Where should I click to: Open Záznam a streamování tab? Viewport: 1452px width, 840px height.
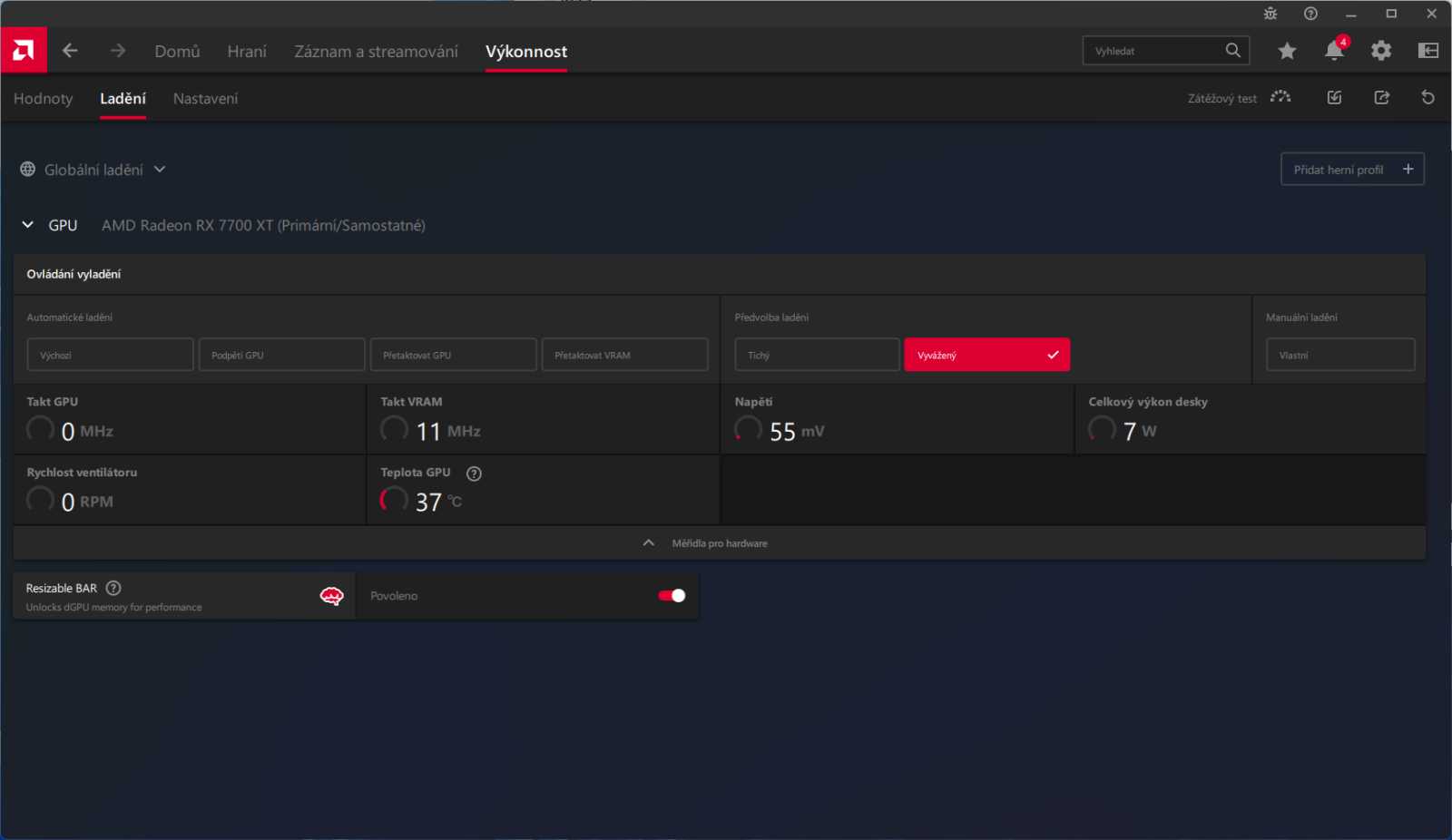(x=376, y=52)
